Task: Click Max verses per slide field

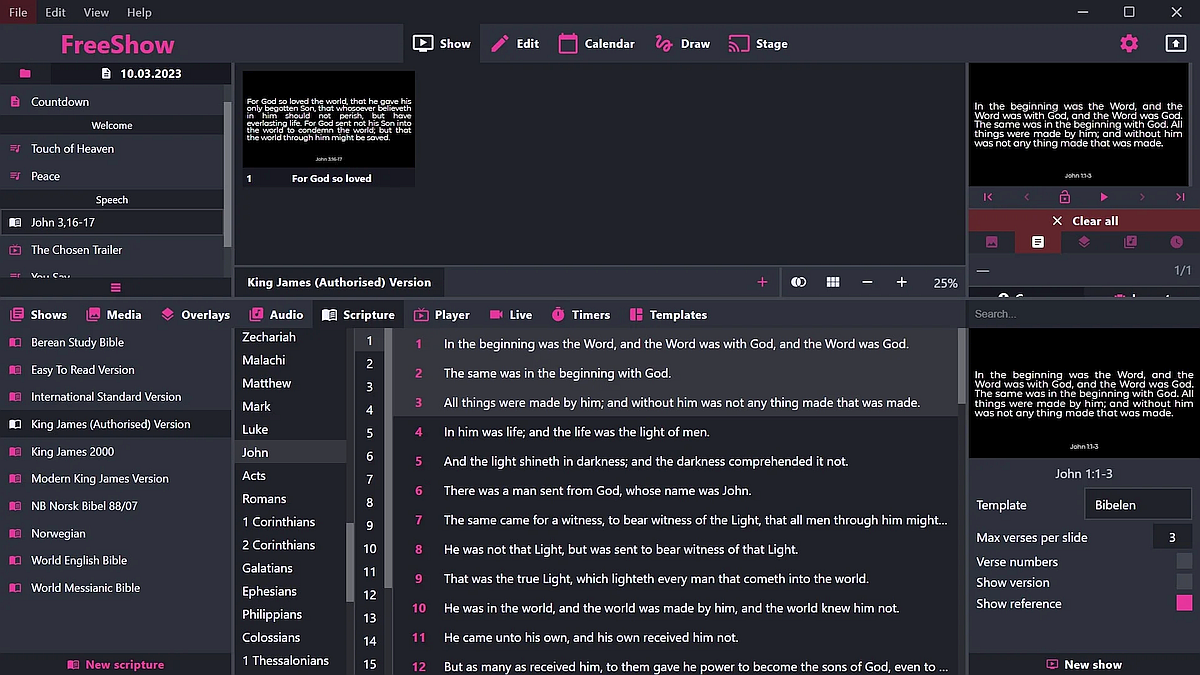Action: click(1172, 537)
